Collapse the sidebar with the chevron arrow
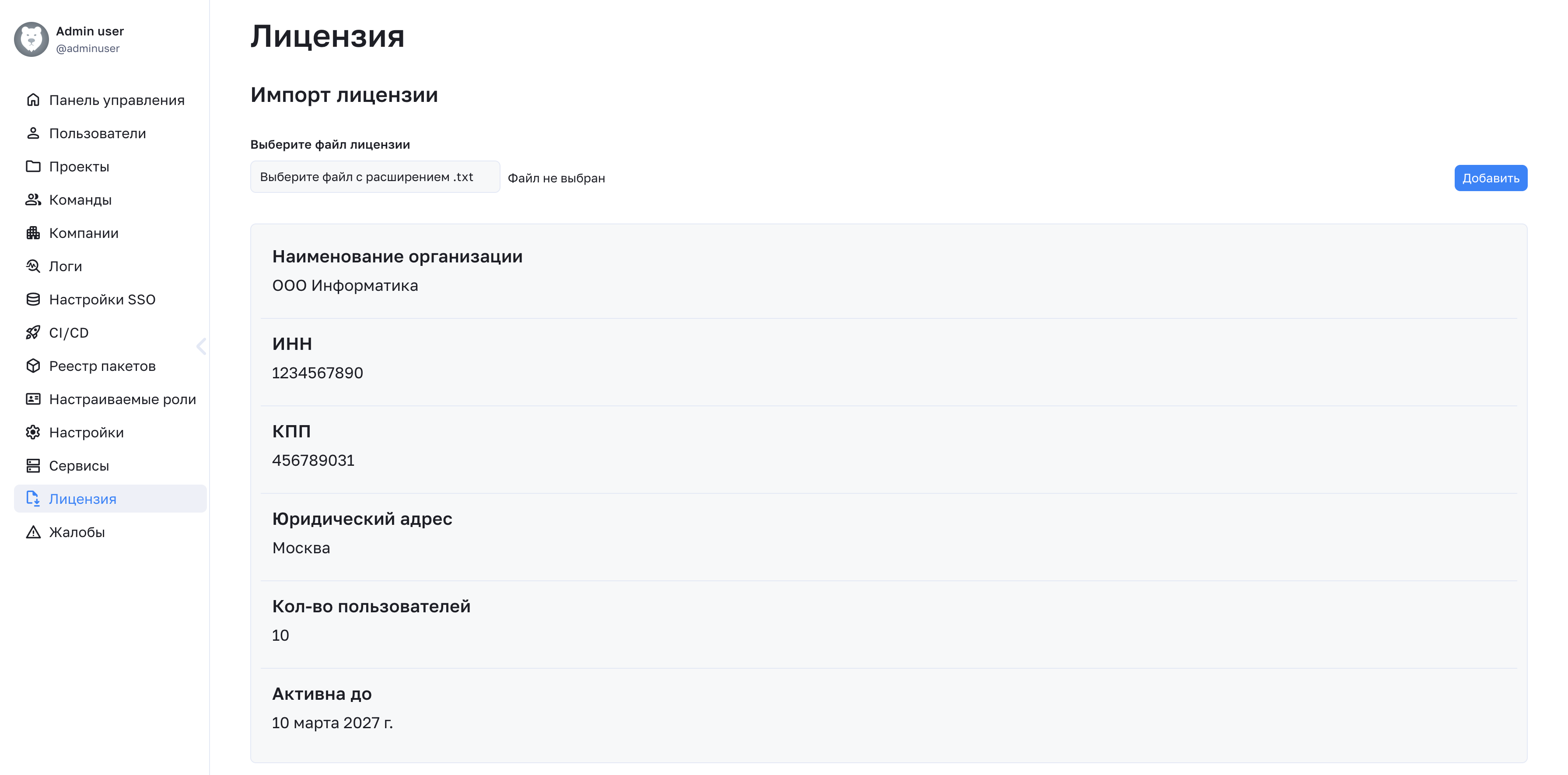The width and height of the screenshot is (1568, 775). pyautogui.click(x=202, y=346)
